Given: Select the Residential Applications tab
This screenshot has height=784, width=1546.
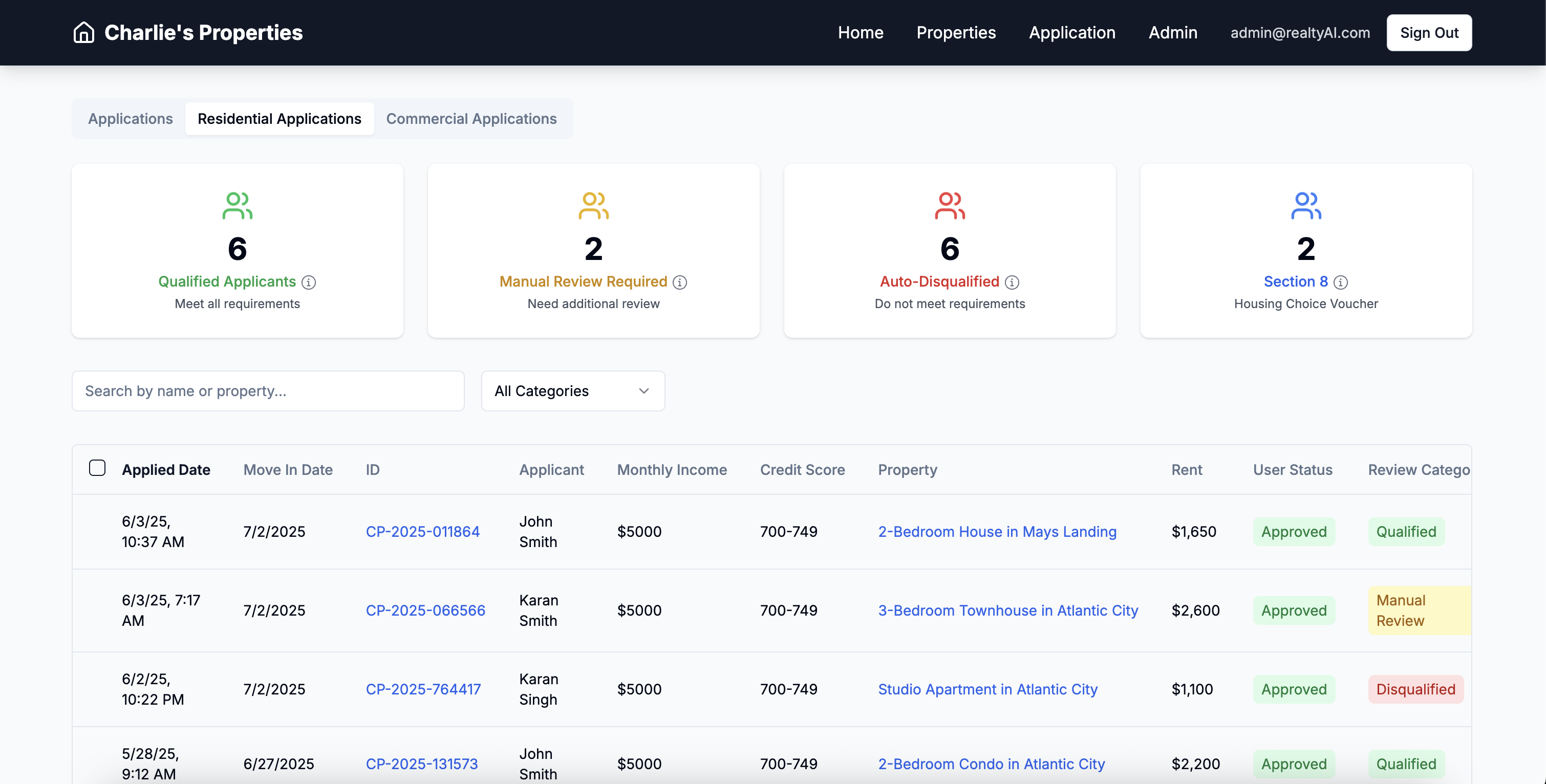Looking at the screenshot, I should (x=280, y=119).
